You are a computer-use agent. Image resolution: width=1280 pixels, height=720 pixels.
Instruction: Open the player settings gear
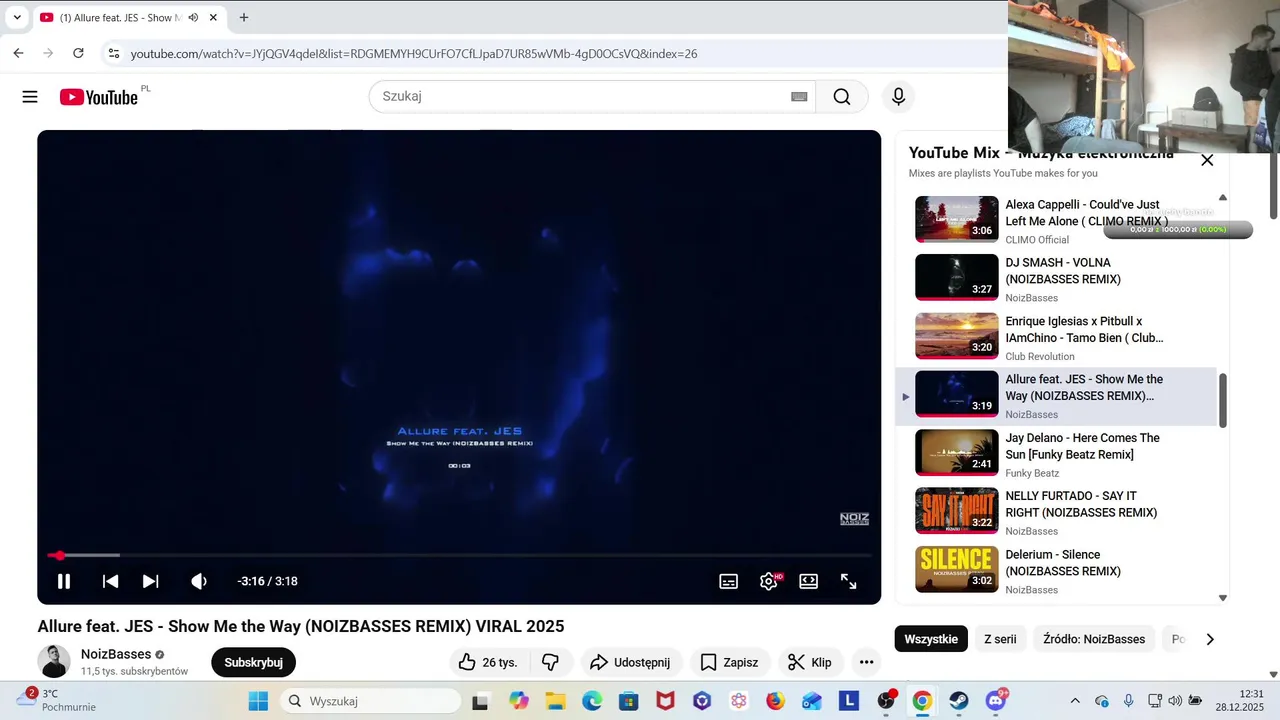pyautogui.click(x=769, y=581)
